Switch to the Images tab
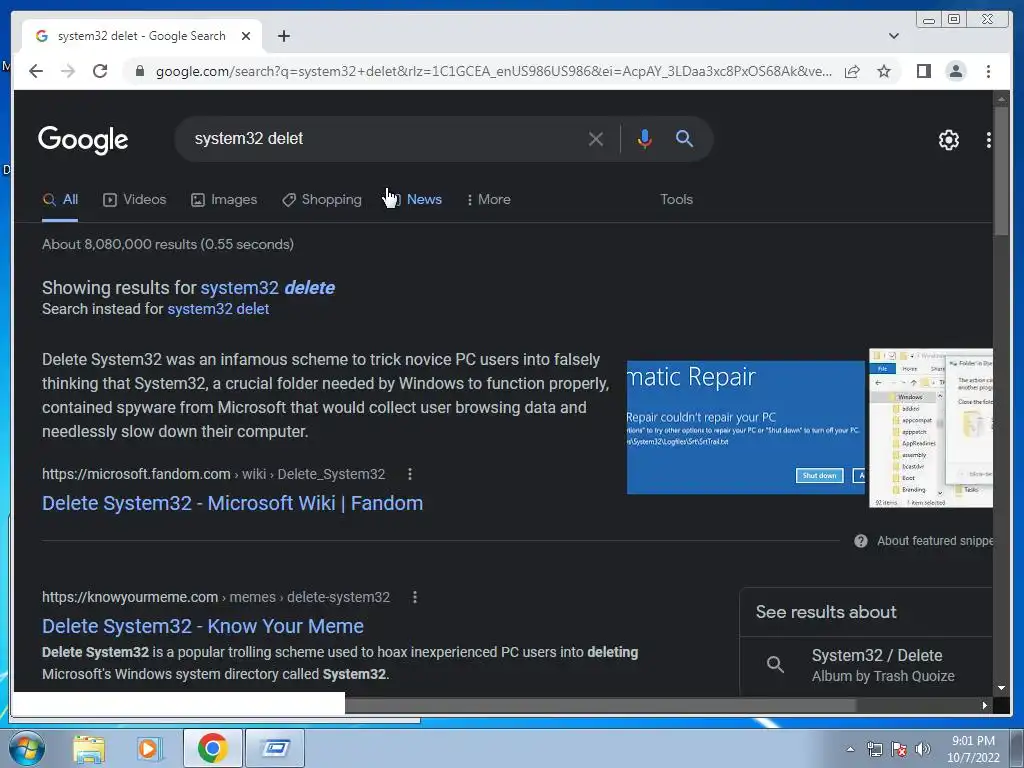The width and height of the screenshot is (1024, 768). pos(223,199)
